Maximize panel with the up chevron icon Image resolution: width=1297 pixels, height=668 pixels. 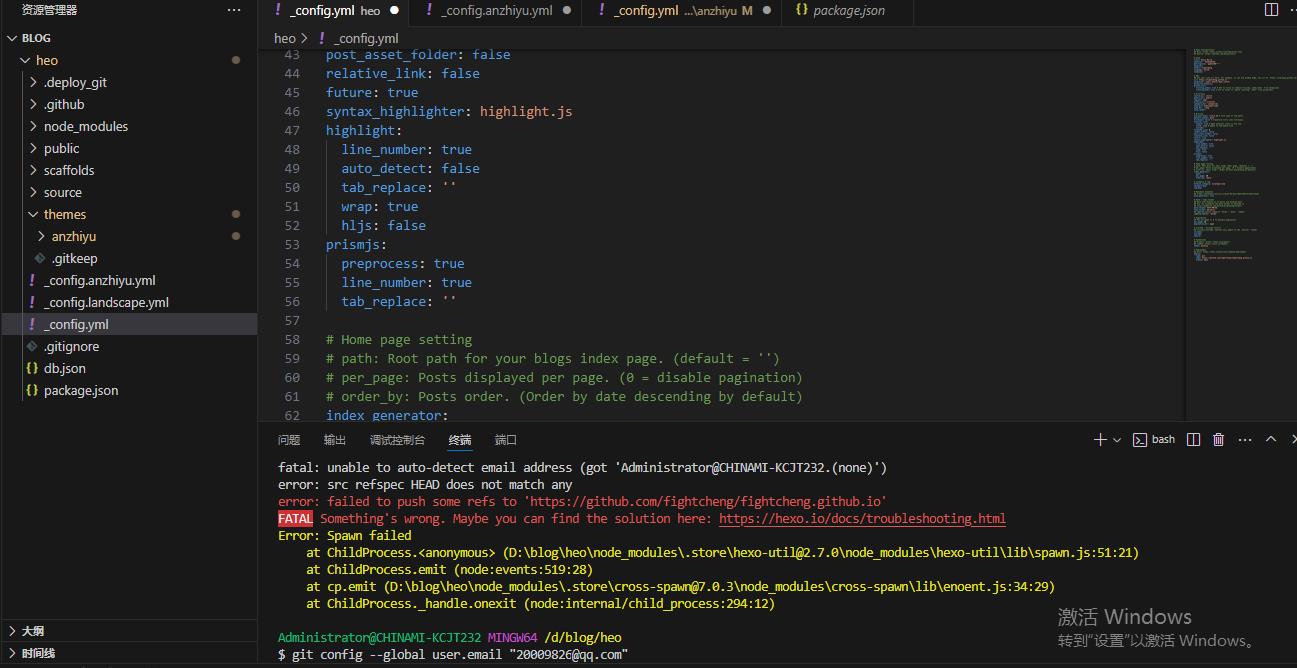click(x=1271, y=439)
